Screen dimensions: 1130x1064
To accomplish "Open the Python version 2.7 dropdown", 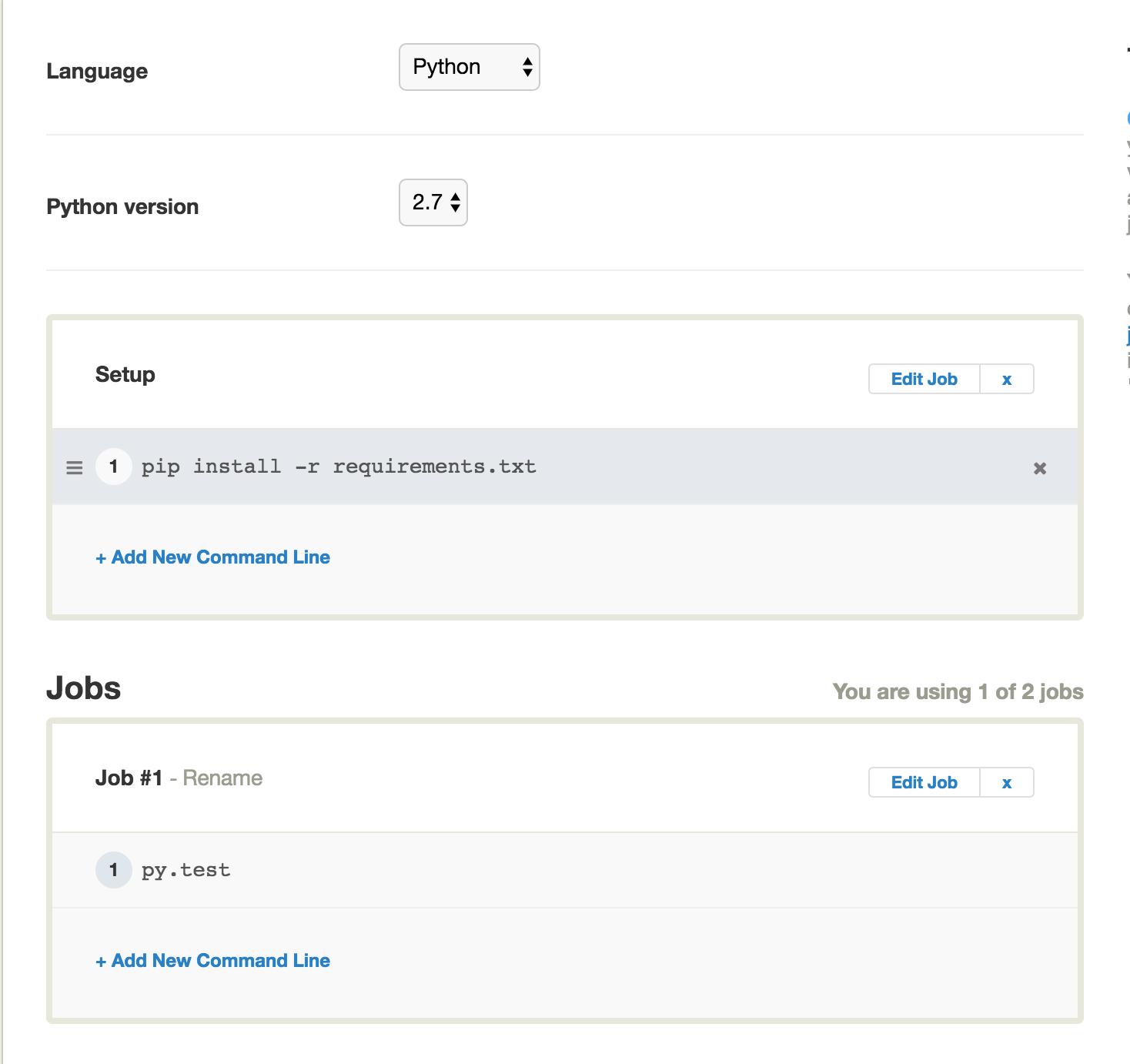I will coord(433,202).
